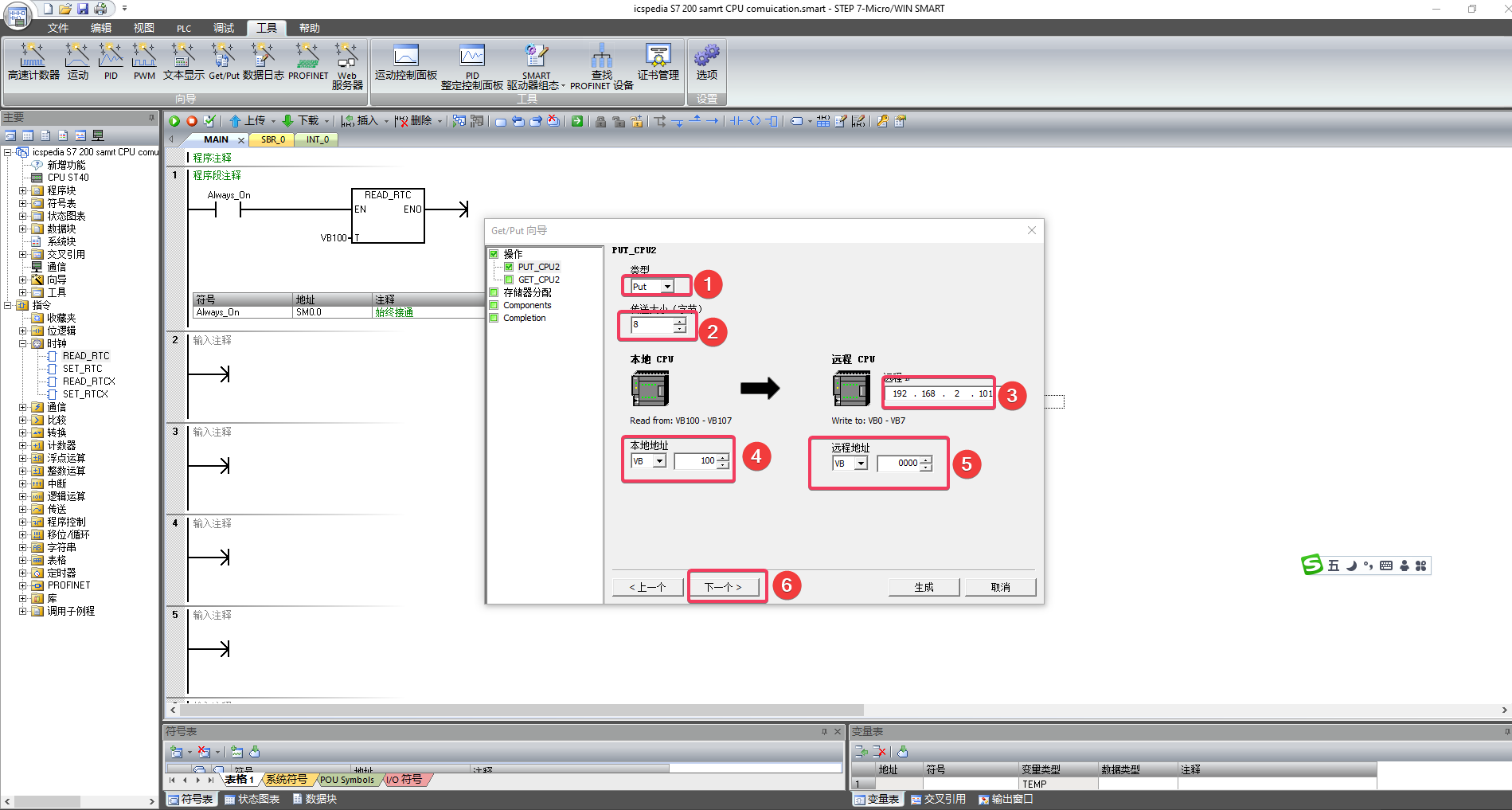The width and height of the screenshot is (1512, 810).
Task: Select the Completion wizard step
Action: click(525, 318)
